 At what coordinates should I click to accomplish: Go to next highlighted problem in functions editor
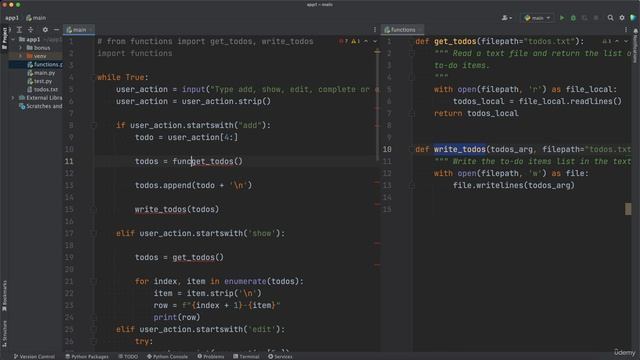click(x=626, y=42)
